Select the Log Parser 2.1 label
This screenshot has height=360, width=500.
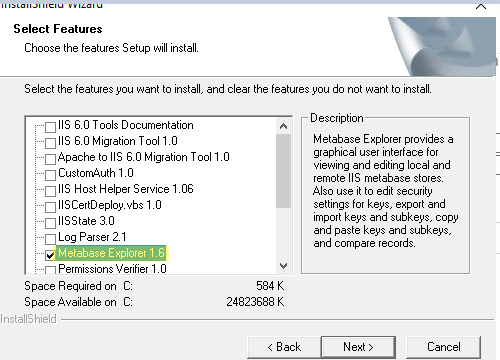click(92, 237)
